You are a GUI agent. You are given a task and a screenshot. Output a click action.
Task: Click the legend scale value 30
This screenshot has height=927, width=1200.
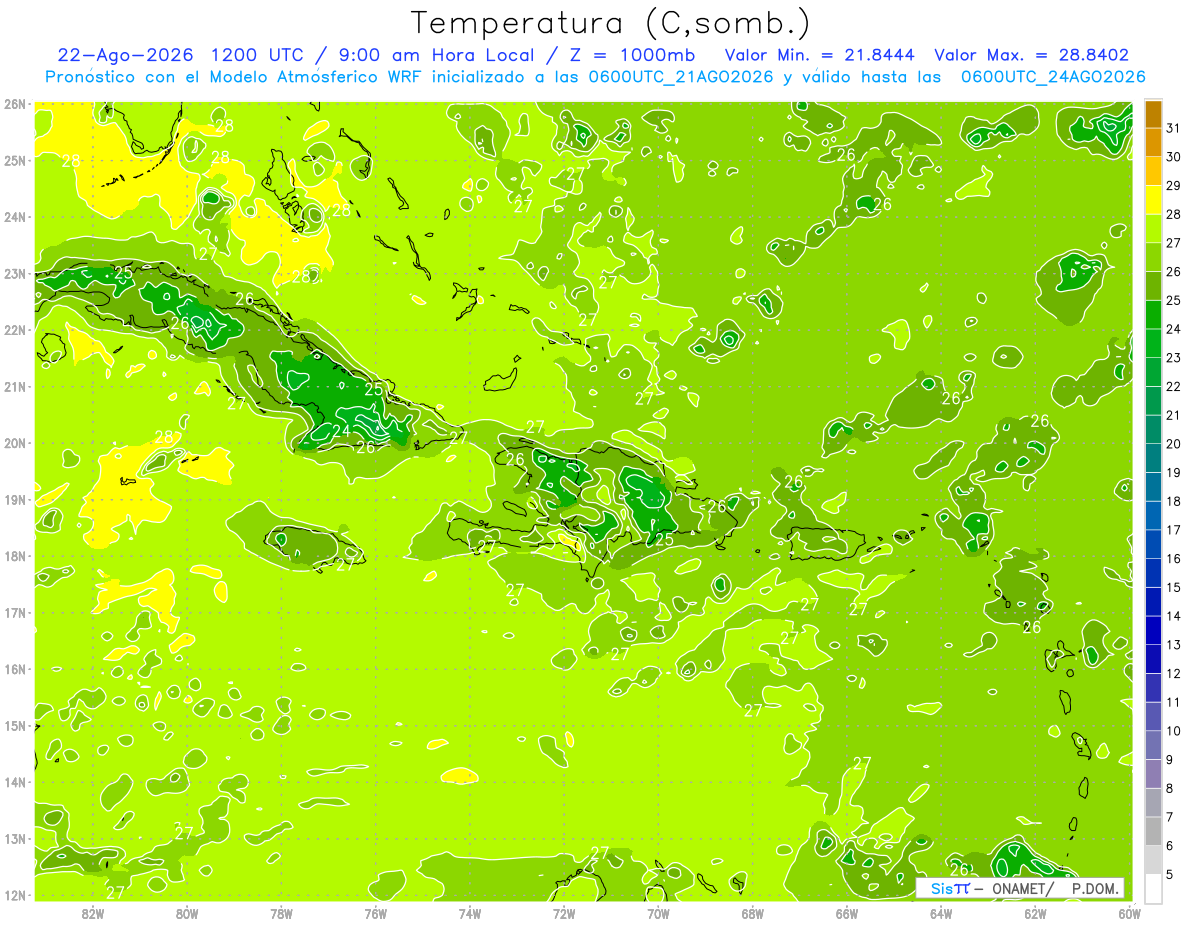[1173, 157]
